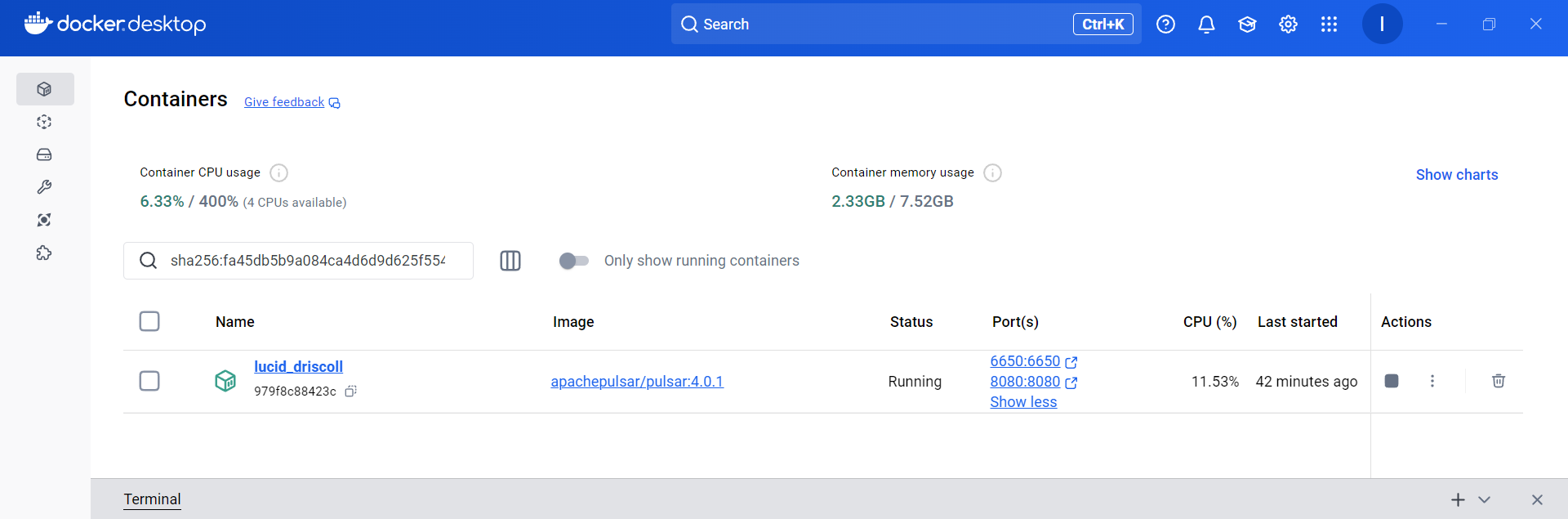The image size is (1568, 519).
Task: Click Show charts
Action: 1457,175
